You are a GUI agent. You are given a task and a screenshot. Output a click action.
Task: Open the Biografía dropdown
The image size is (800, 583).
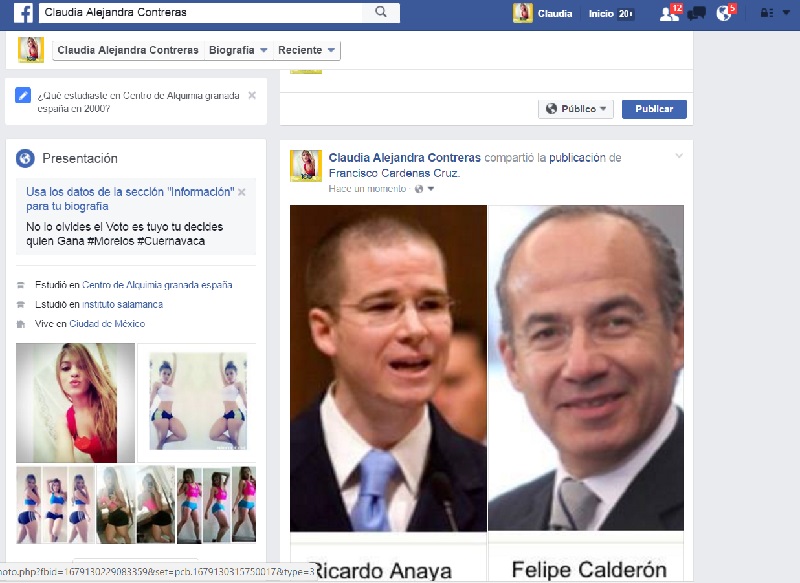coord(238,50)
